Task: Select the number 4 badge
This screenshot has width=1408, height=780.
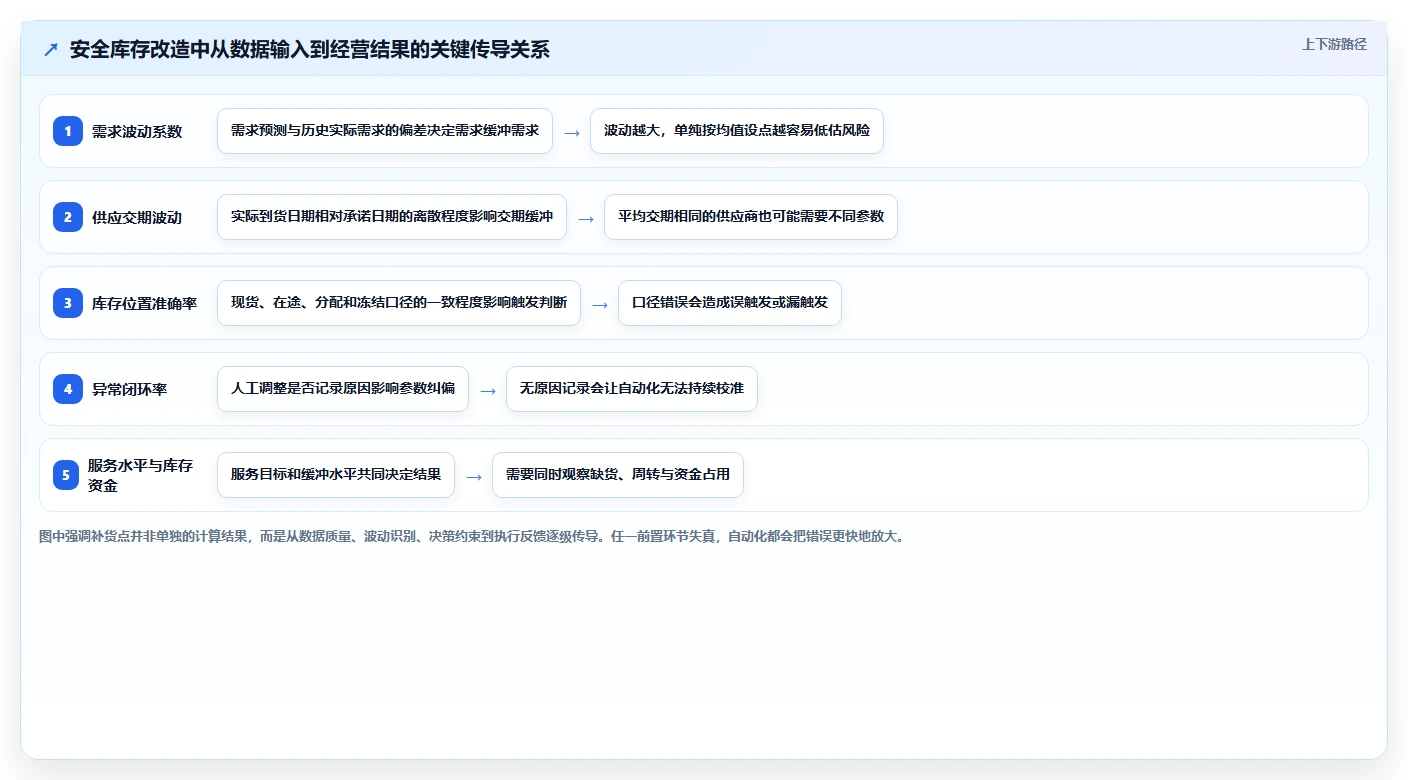Action: click(68, 389)
